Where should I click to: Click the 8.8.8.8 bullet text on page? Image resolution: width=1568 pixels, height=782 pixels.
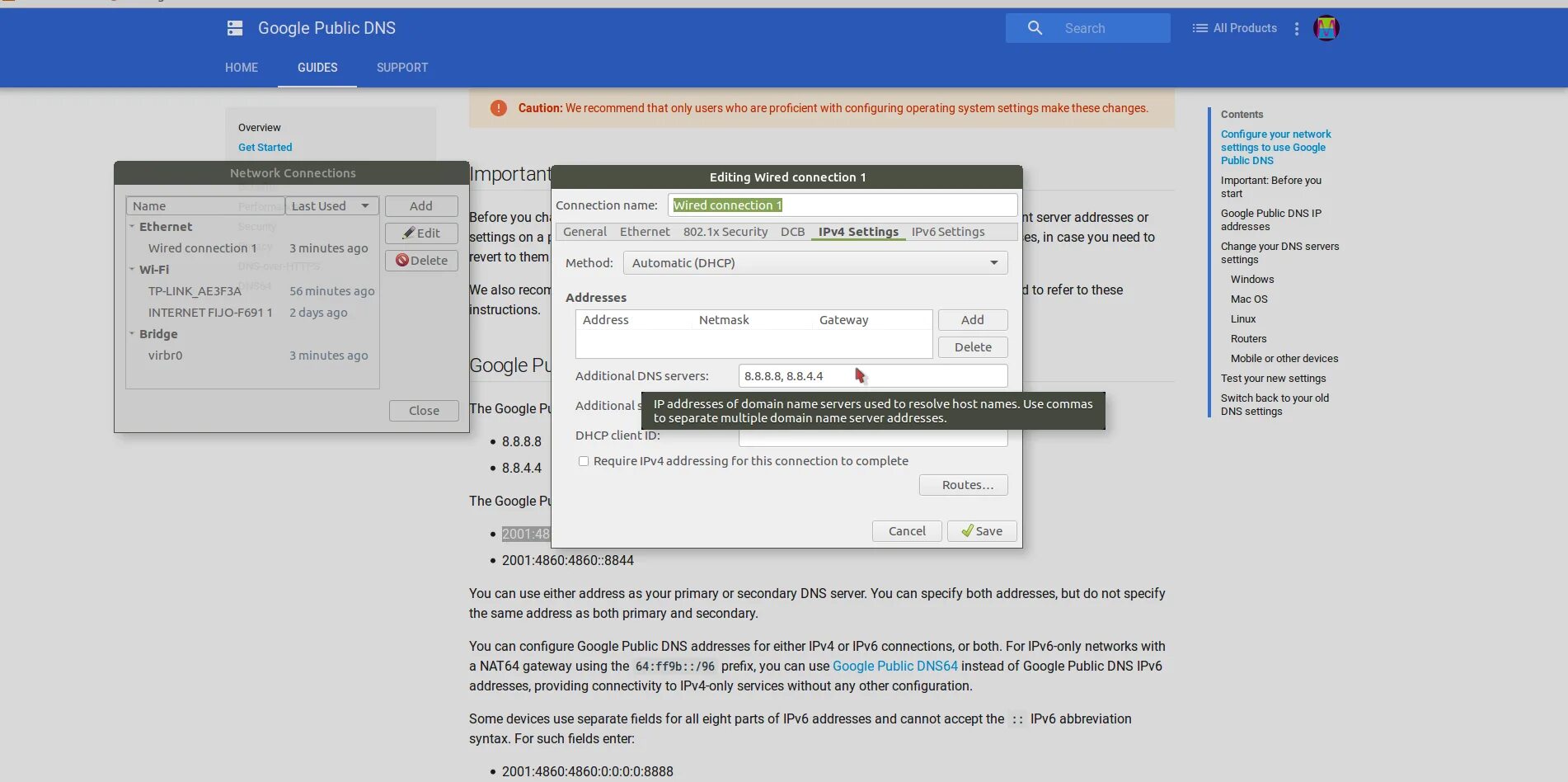(x=522, y=441)
